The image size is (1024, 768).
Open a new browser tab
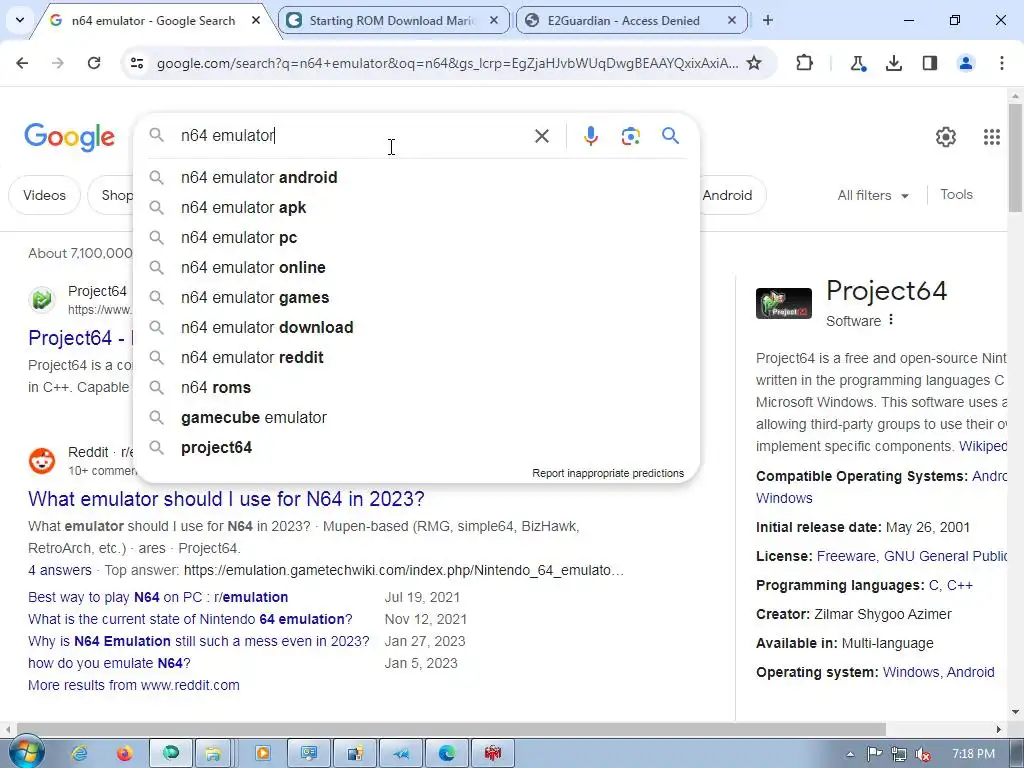click(x=768, y=20)
